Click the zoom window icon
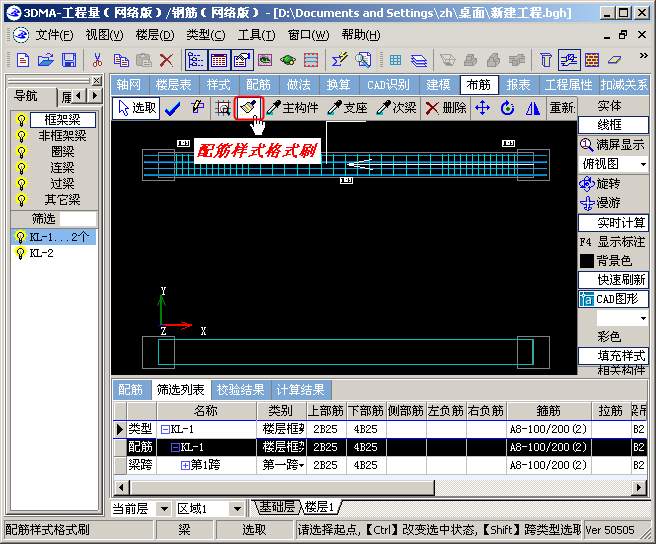Screen dimensions: 656x544 [x=223, y=108]
